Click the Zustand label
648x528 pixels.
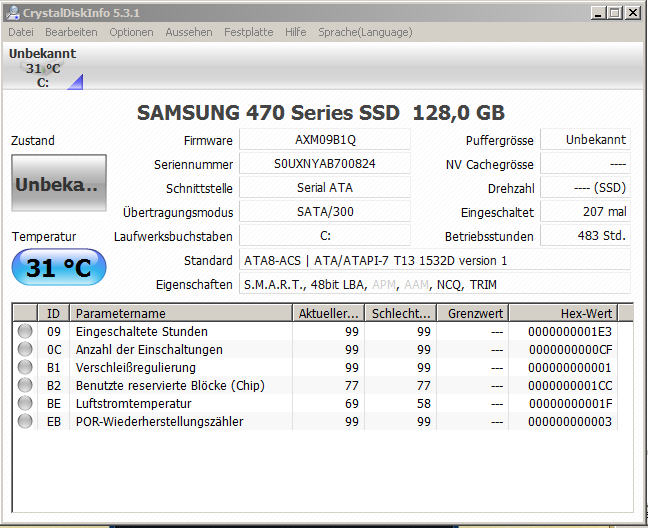pyautogui.click(x=33, y=140)
